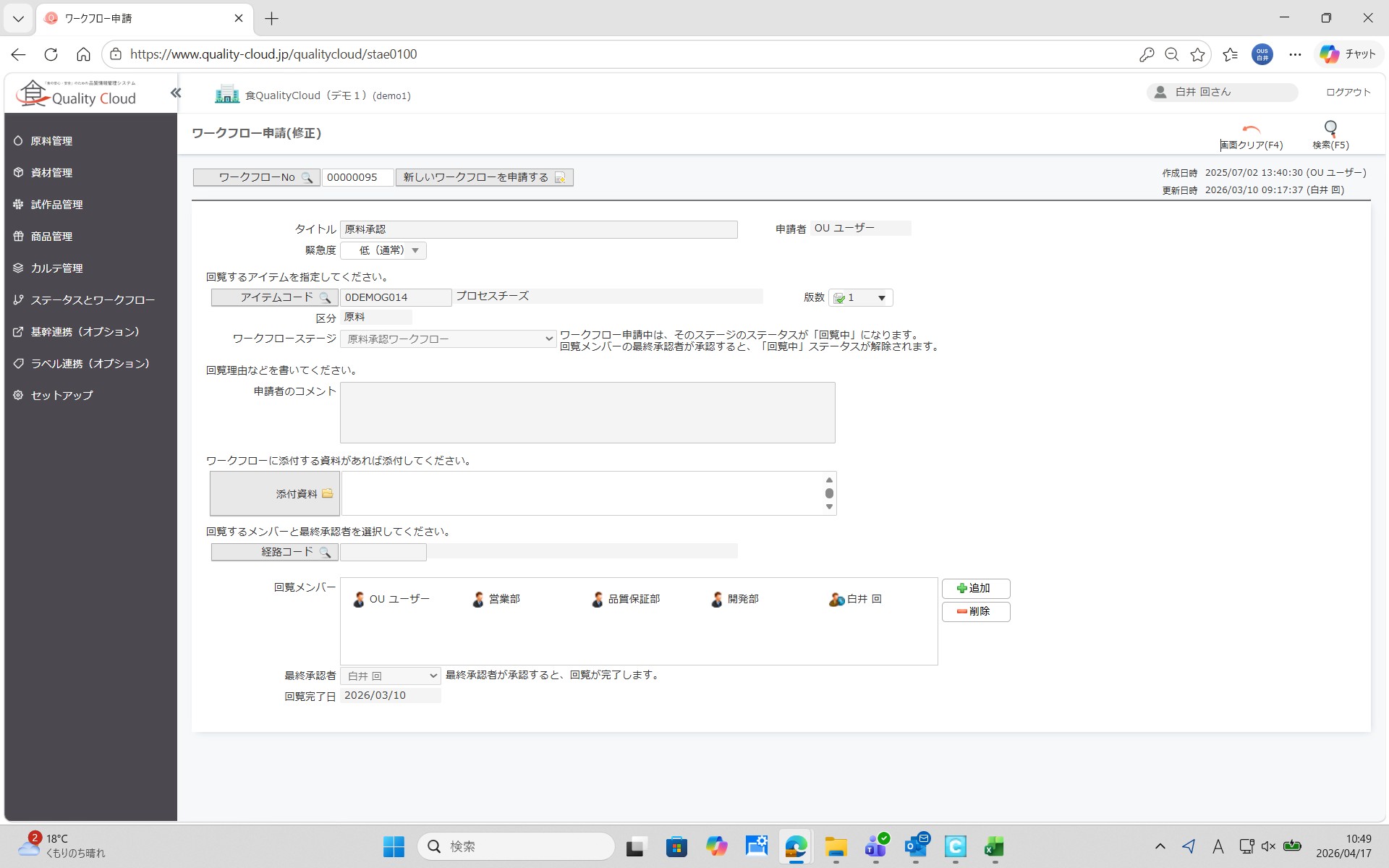Open the Windows Start menu
The image size is (1389, 868).
point(394,846)
